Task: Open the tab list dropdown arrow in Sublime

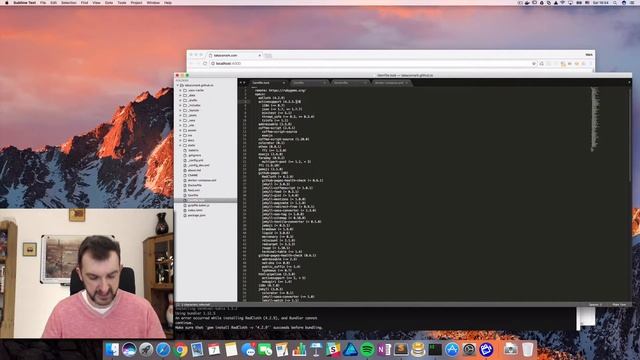Action: [629, 83]
